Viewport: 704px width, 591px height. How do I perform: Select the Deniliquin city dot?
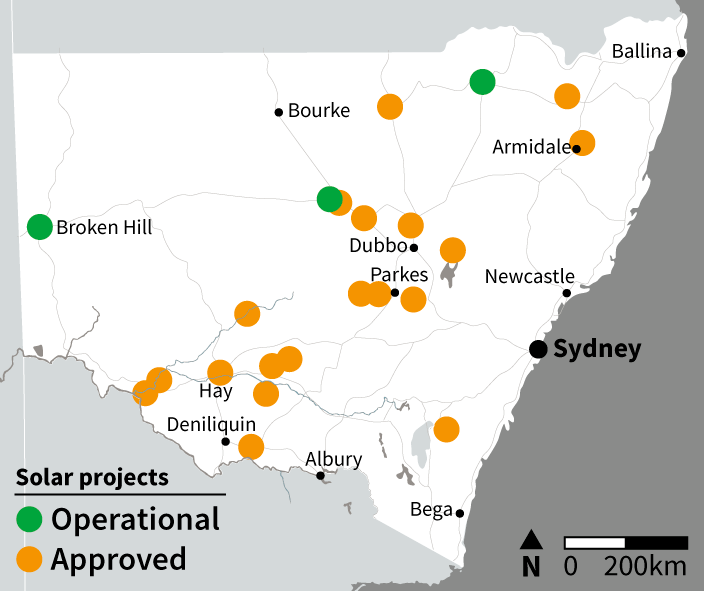point(225,441)
